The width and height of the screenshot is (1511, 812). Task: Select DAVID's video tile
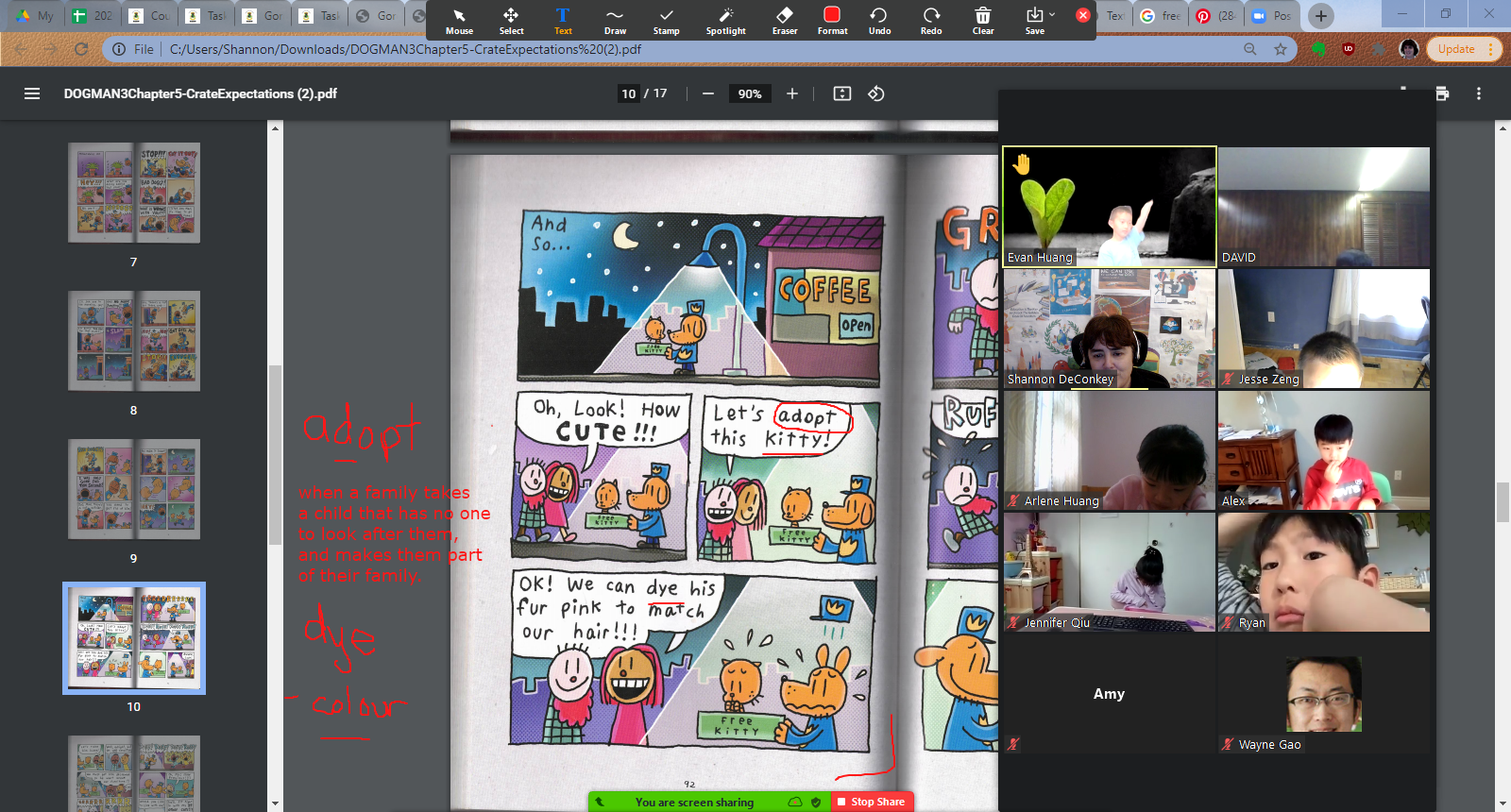[x=1324, y=207]
